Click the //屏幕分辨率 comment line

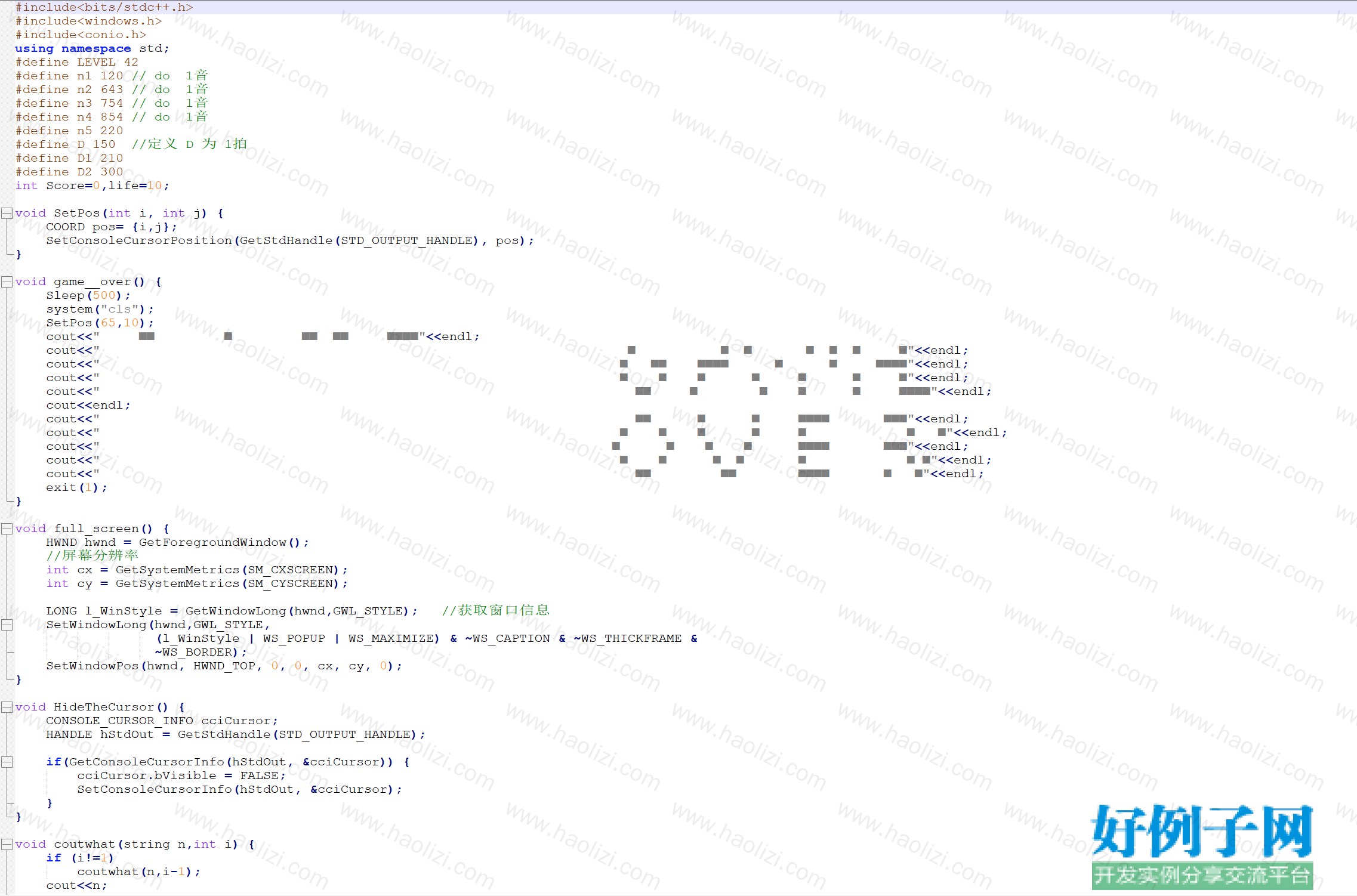point(92,555)
